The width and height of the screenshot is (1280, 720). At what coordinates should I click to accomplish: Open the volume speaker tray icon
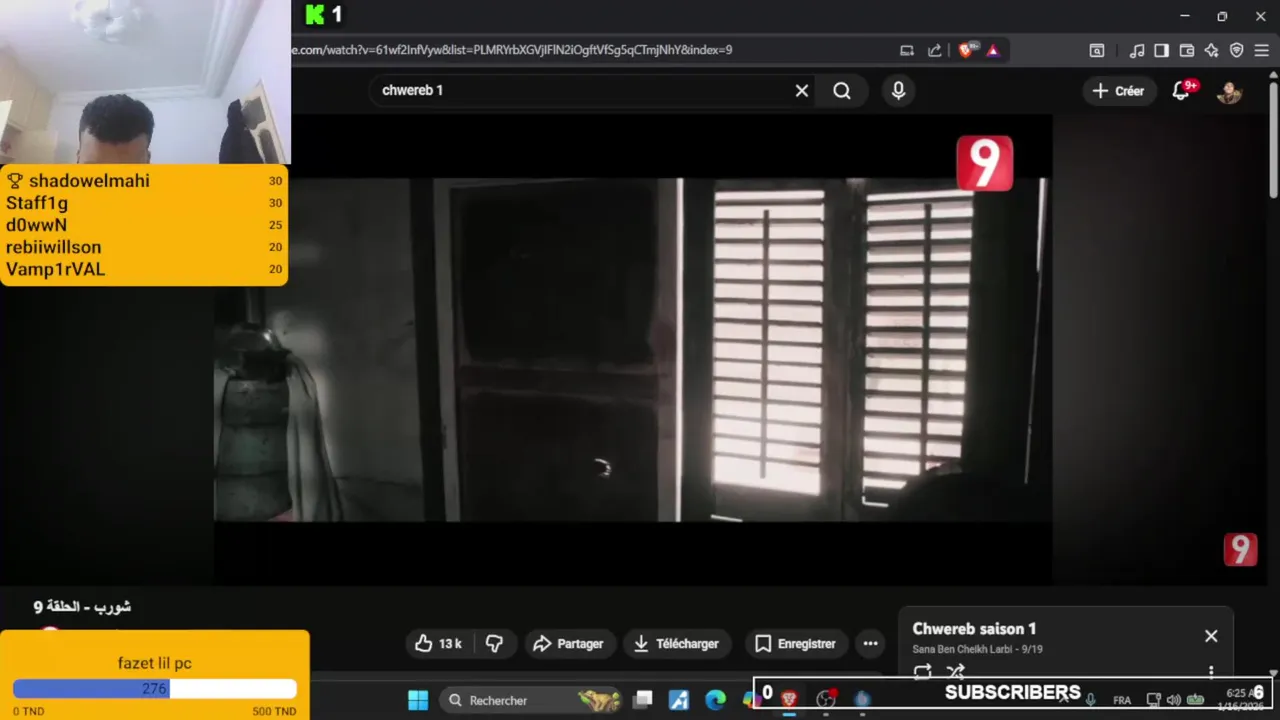[x=1174, y=700]
